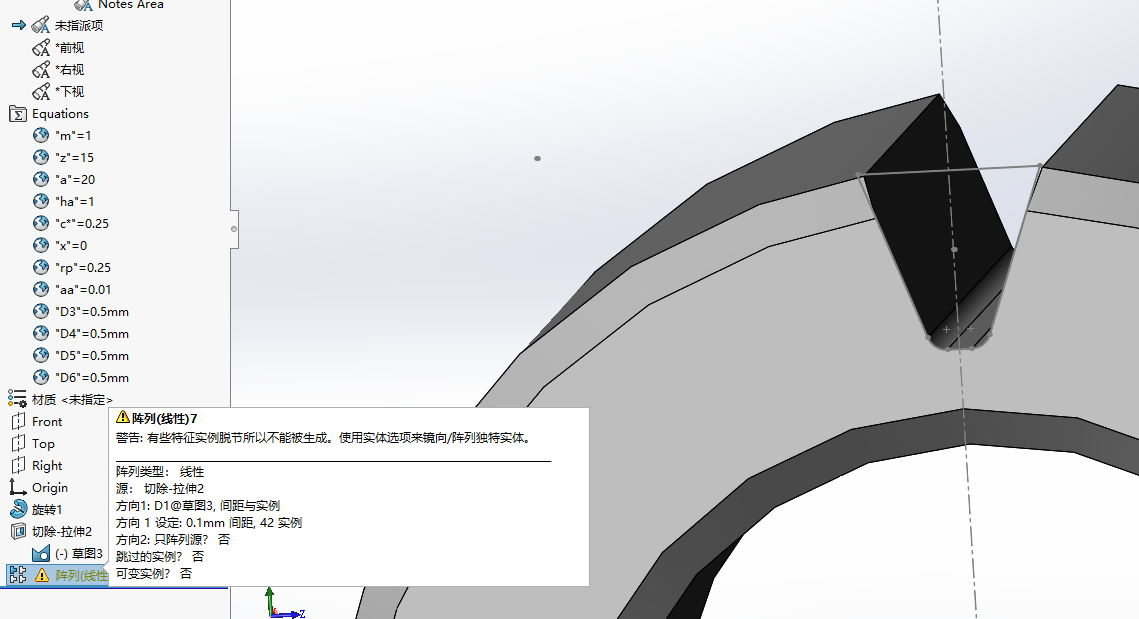Select the Right plane label
1139x619 pixels.
47,466
